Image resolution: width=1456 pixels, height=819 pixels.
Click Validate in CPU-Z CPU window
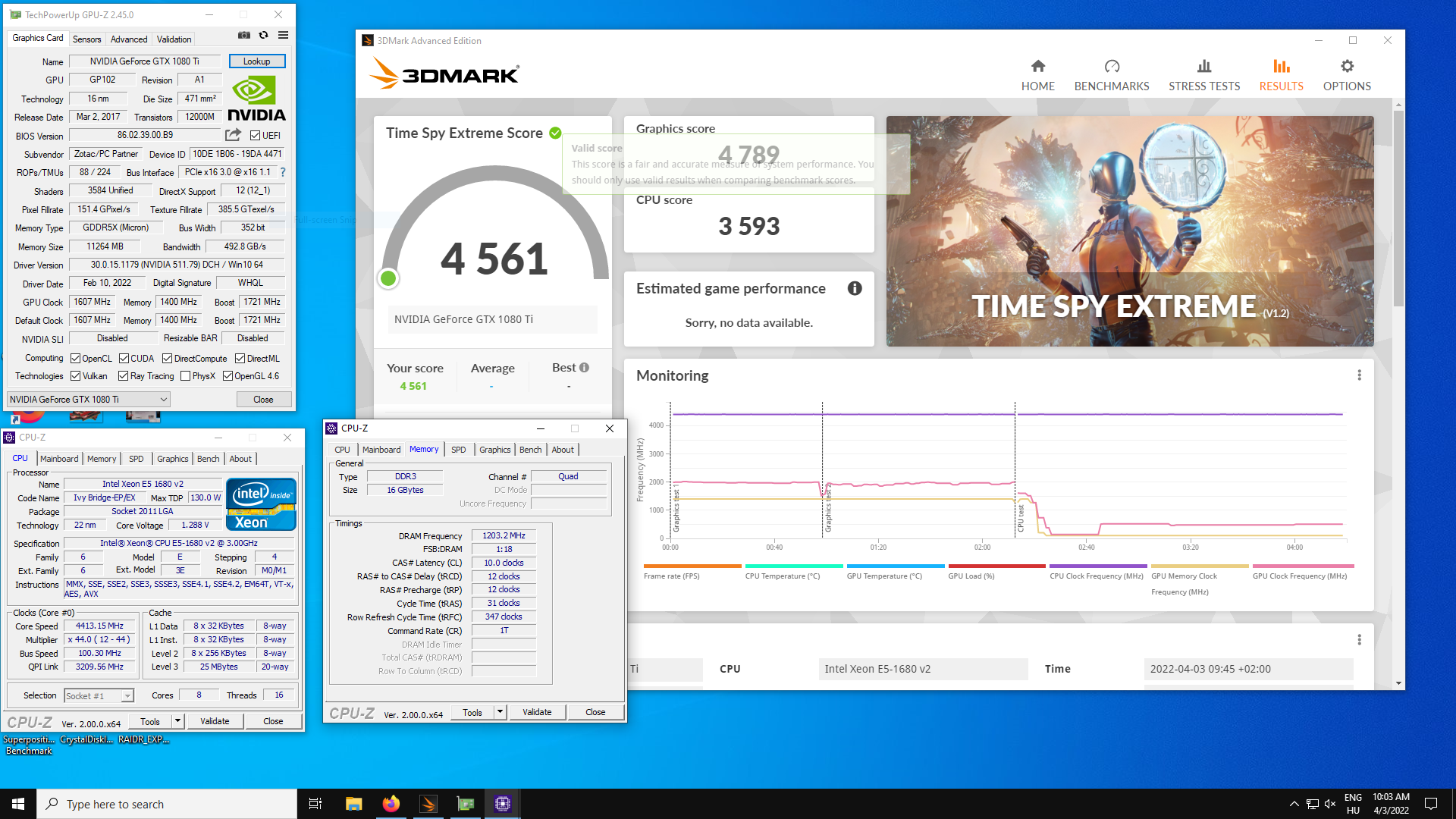[215, 721]
